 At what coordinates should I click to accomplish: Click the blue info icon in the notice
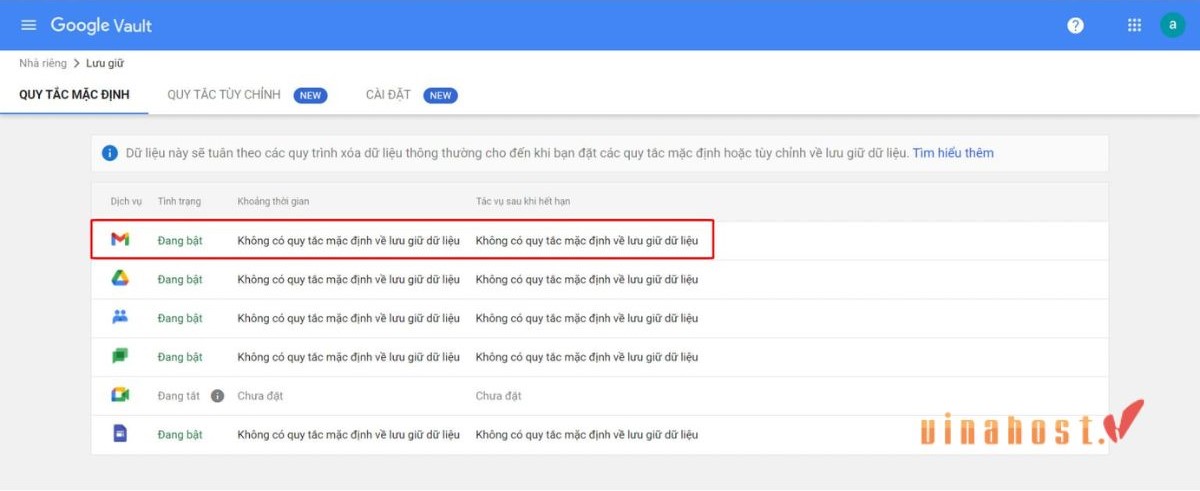pyautogui.click(x=110, y=153)
